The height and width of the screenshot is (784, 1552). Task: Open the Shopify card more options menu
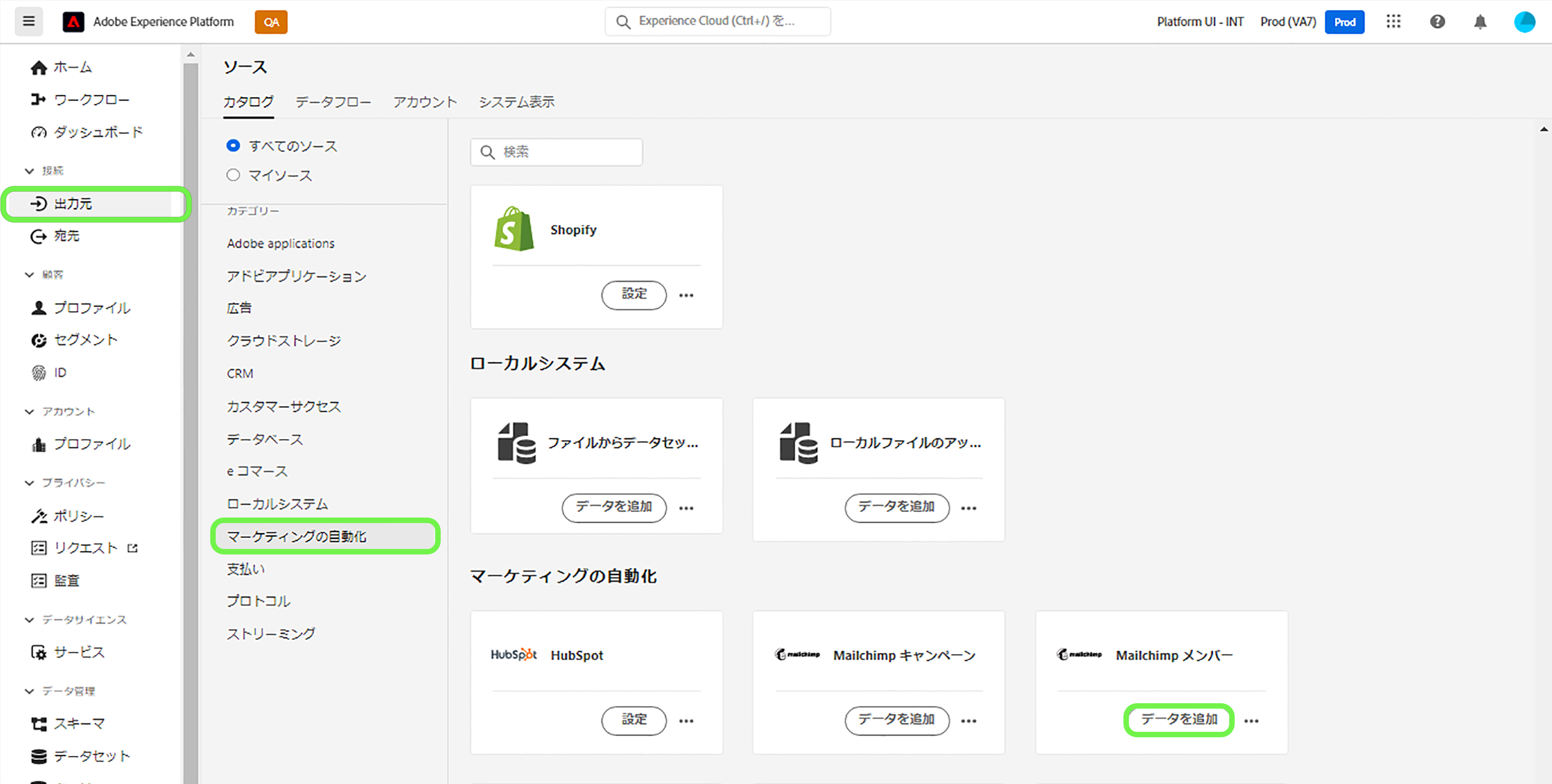[685, 295]
